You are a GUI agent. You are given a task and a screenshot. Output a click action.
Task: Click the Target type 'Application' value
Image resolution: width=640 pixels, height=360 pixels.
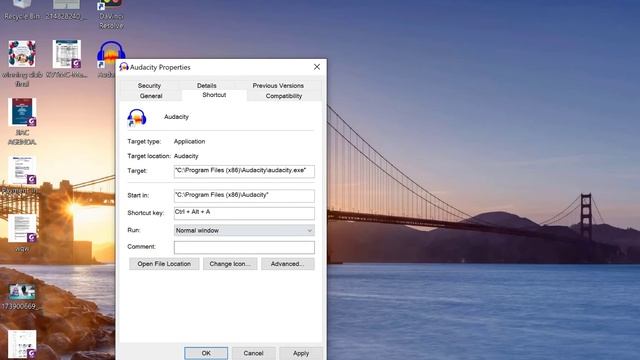click(189, 141)
